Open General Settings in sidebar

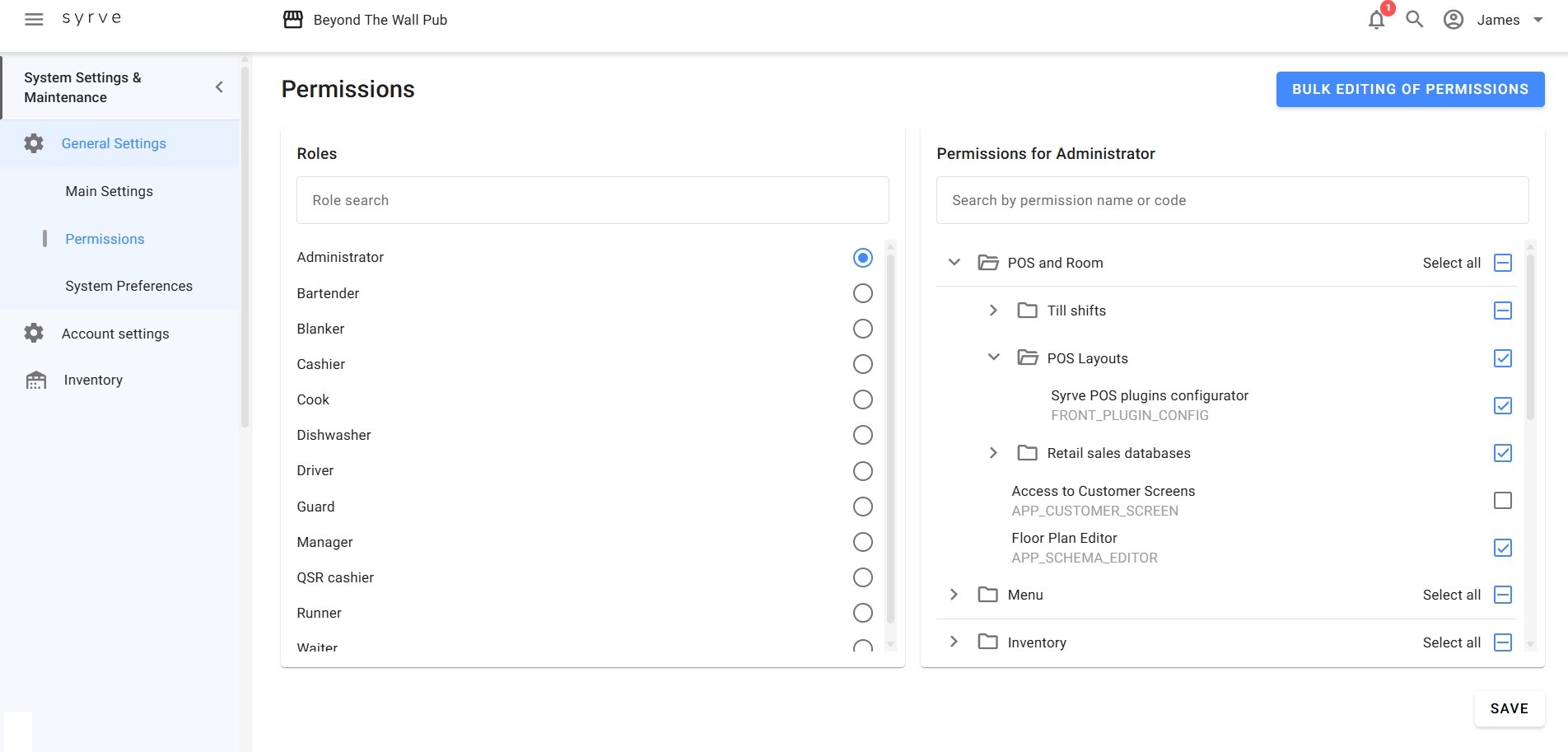click(x=119, y=143)
